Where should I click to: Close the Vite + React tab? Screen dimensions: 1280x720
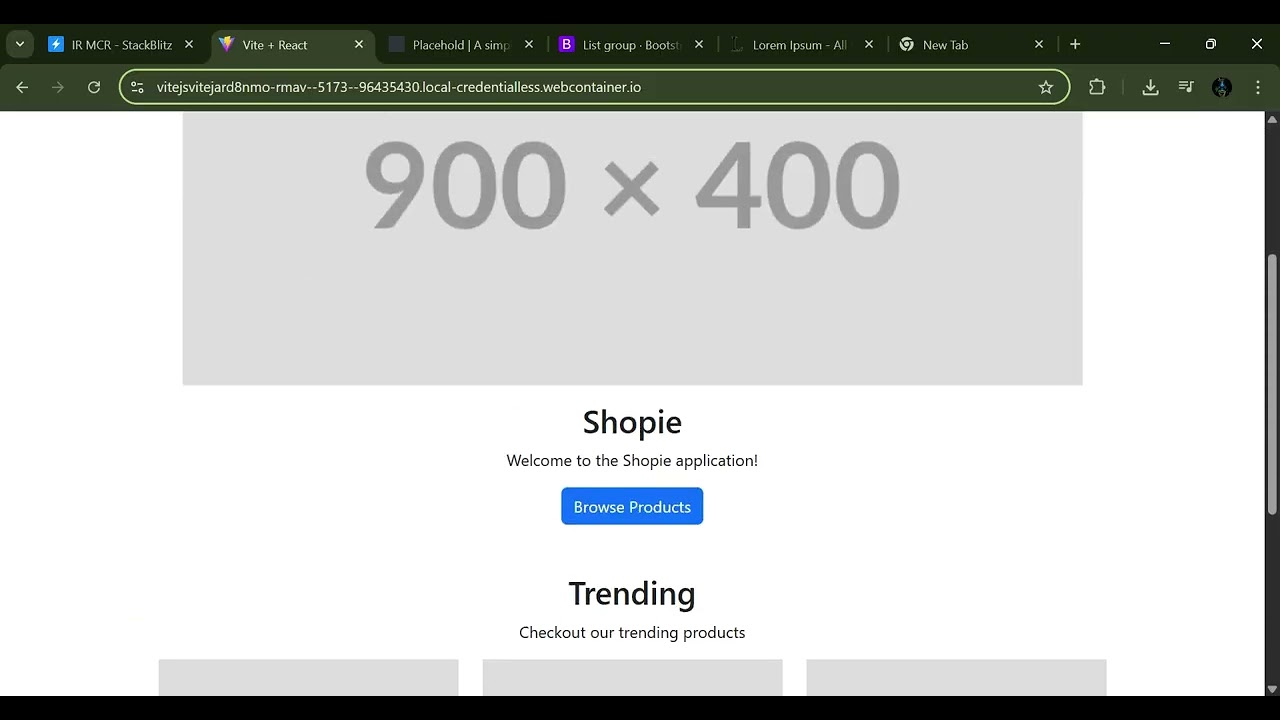tap(359, 45)
